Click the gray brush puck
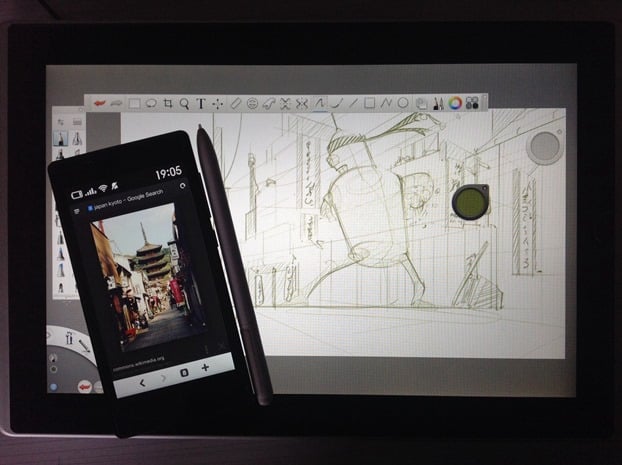Screen dimensions: 622x465 pyautogui.click(x=545, y=147)
